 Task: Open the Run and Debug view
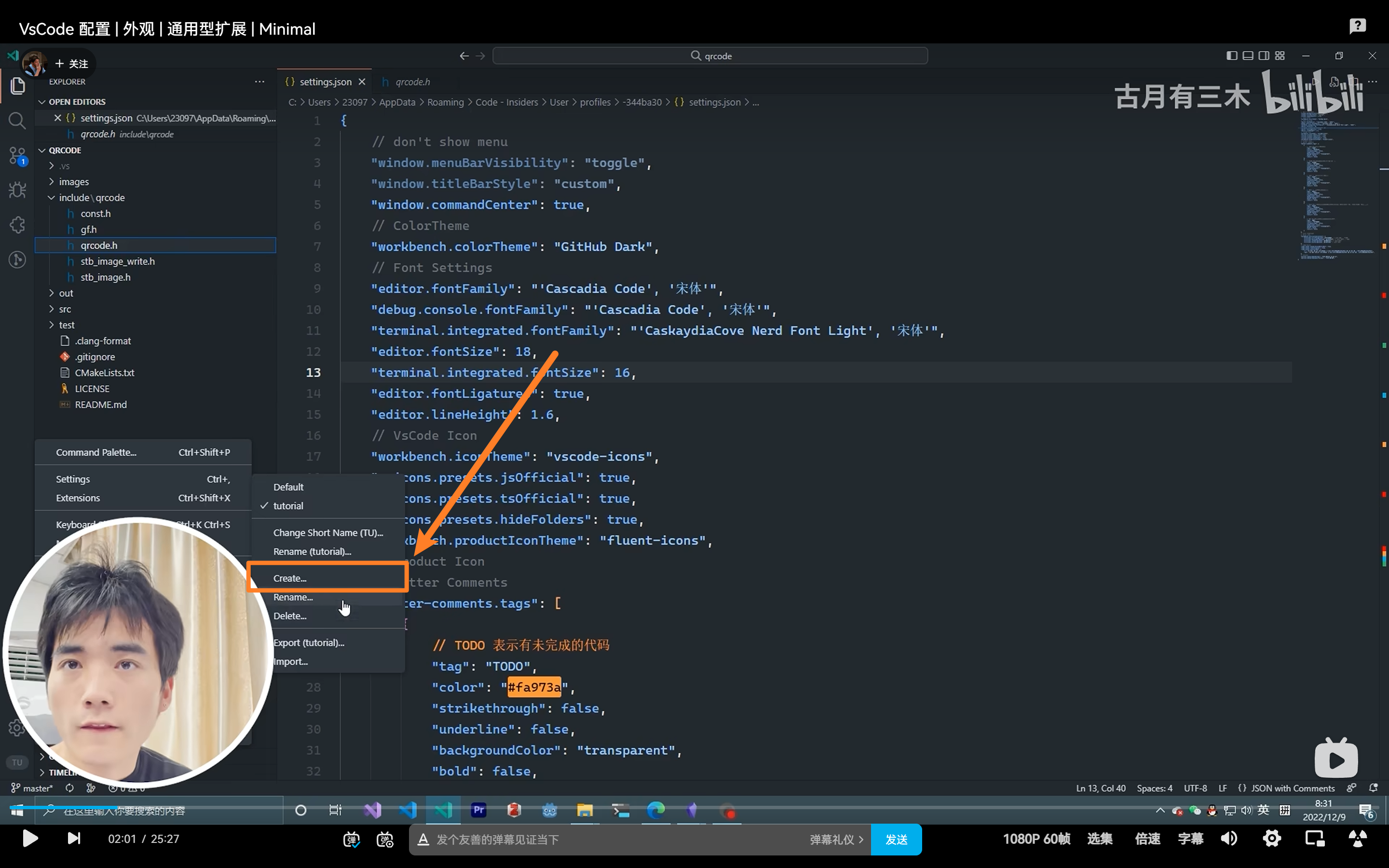tap(17, 190)
